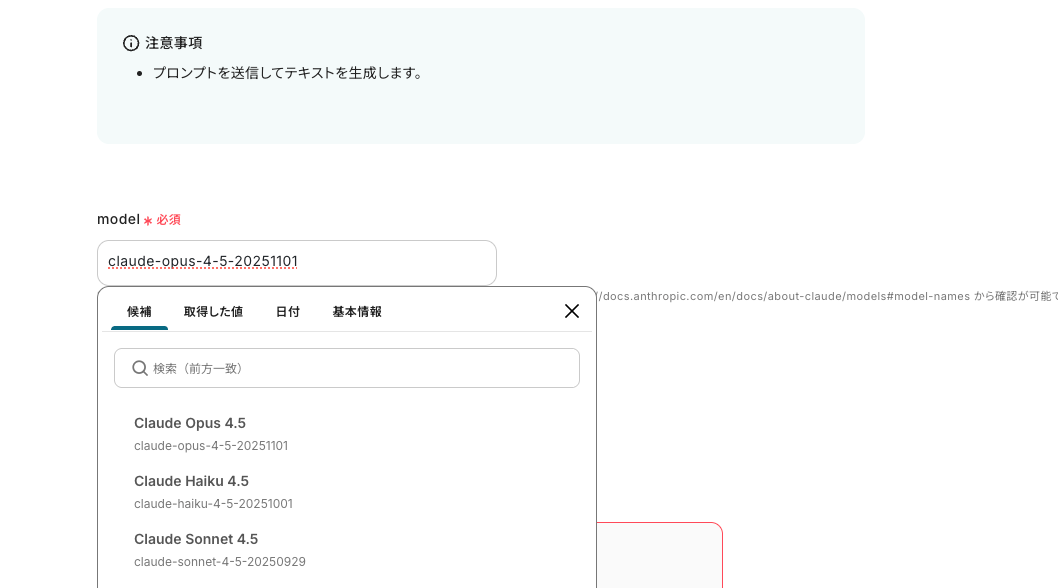Click the claude-opus-4-5-20251101 ID text in list
This screenshot has width=1058, height=588.
(211, 446)
